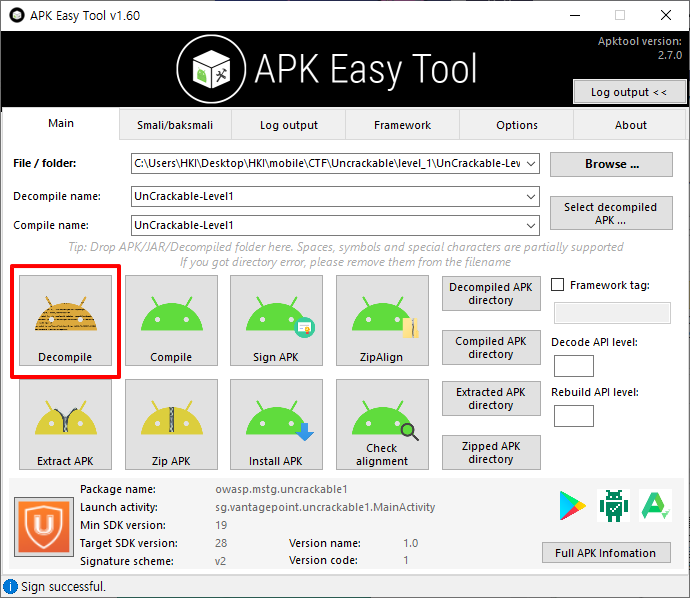Open the About tab

pyautogui.click(x=631, y=125)
